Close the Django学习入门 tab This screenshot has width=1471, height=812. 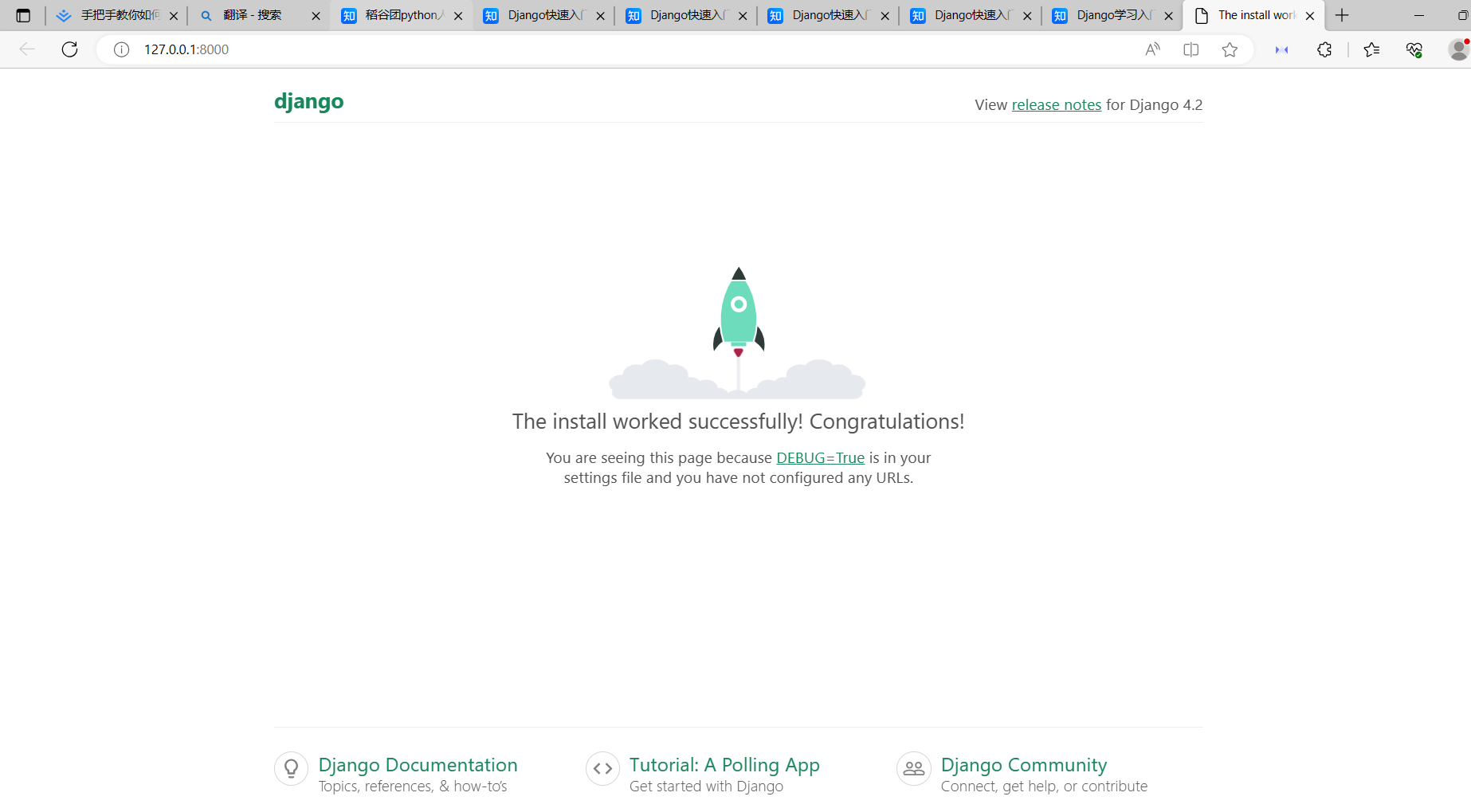click(1169, 16)
